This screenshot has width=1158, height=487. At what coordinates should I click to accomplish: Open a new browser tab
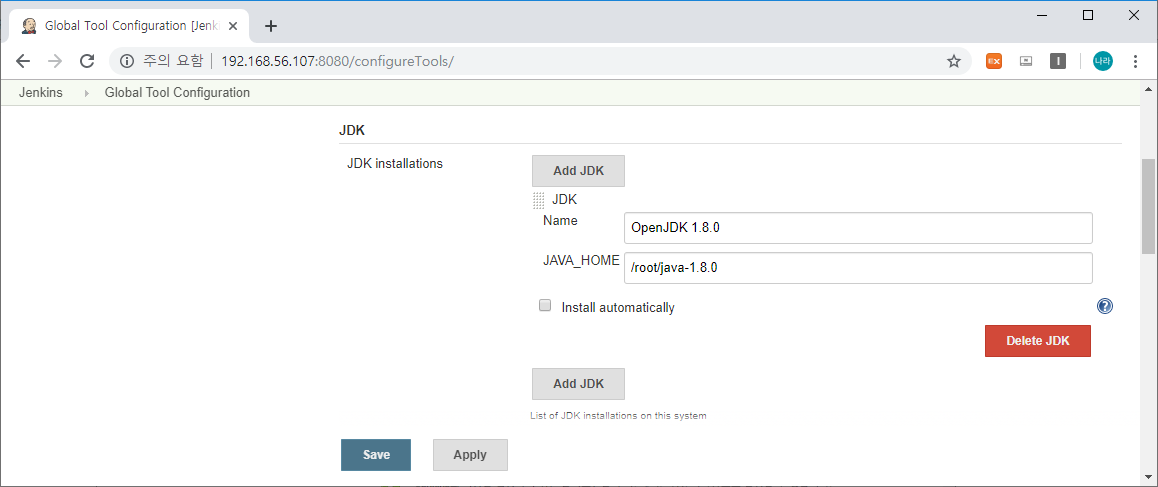(271, 26)
